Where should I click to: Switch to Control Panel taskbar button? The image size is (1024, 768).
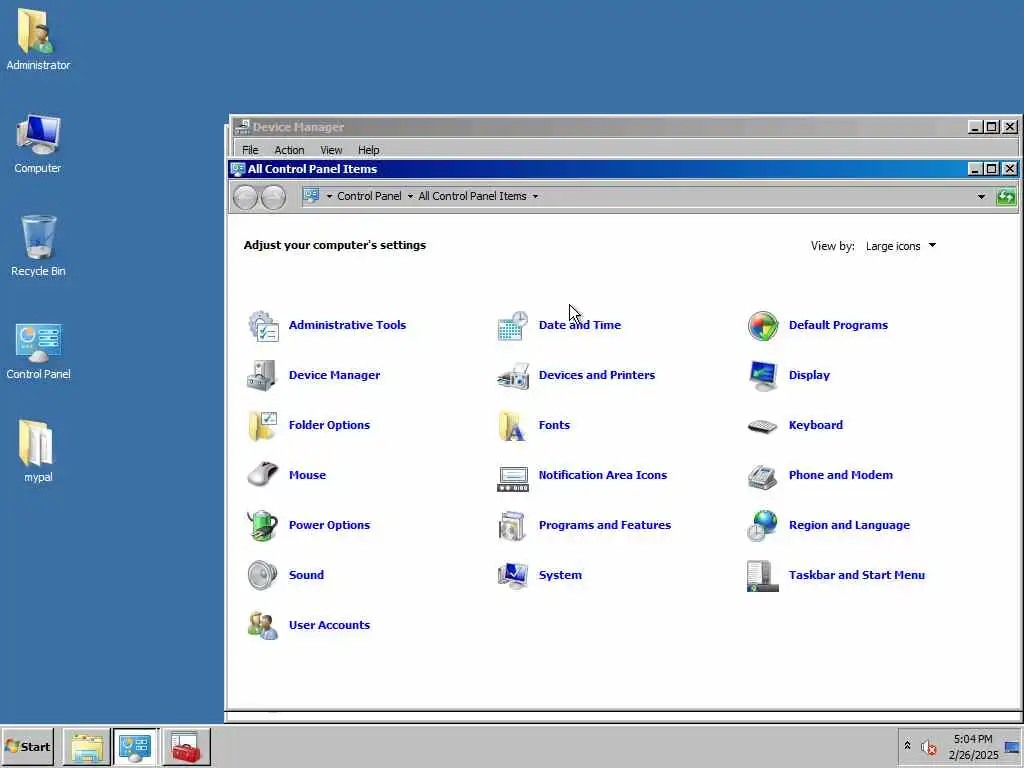pyautogui.click(x=135, y=747)
